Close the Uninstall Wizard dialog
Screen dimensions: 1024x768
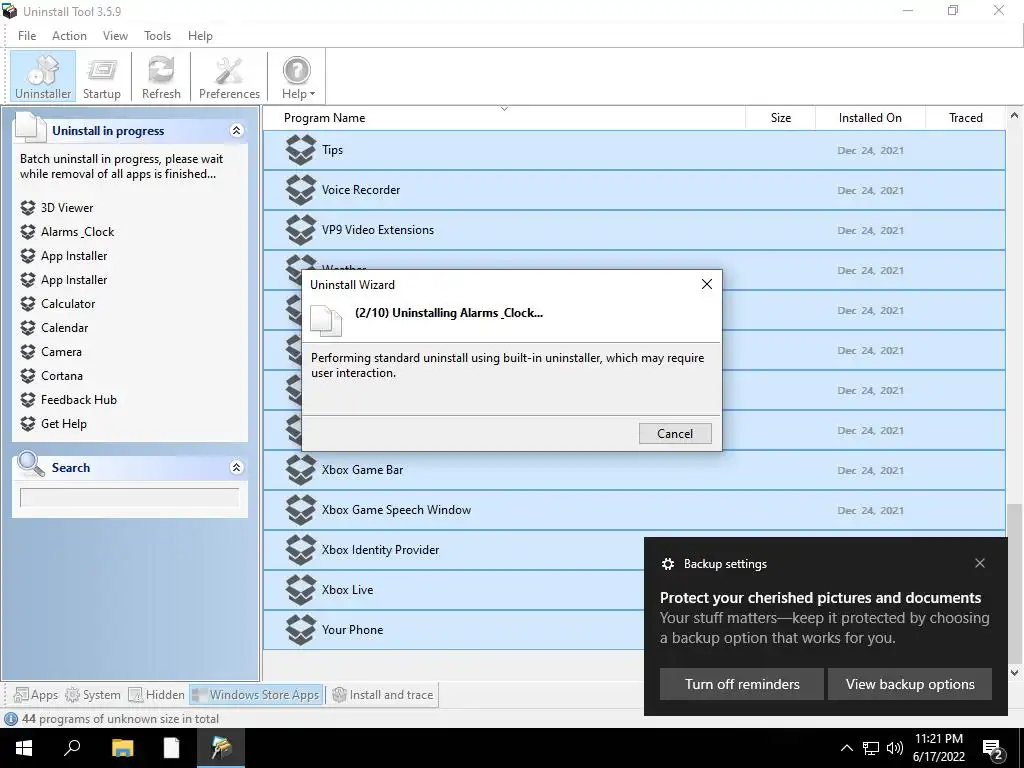click(707, 284)
